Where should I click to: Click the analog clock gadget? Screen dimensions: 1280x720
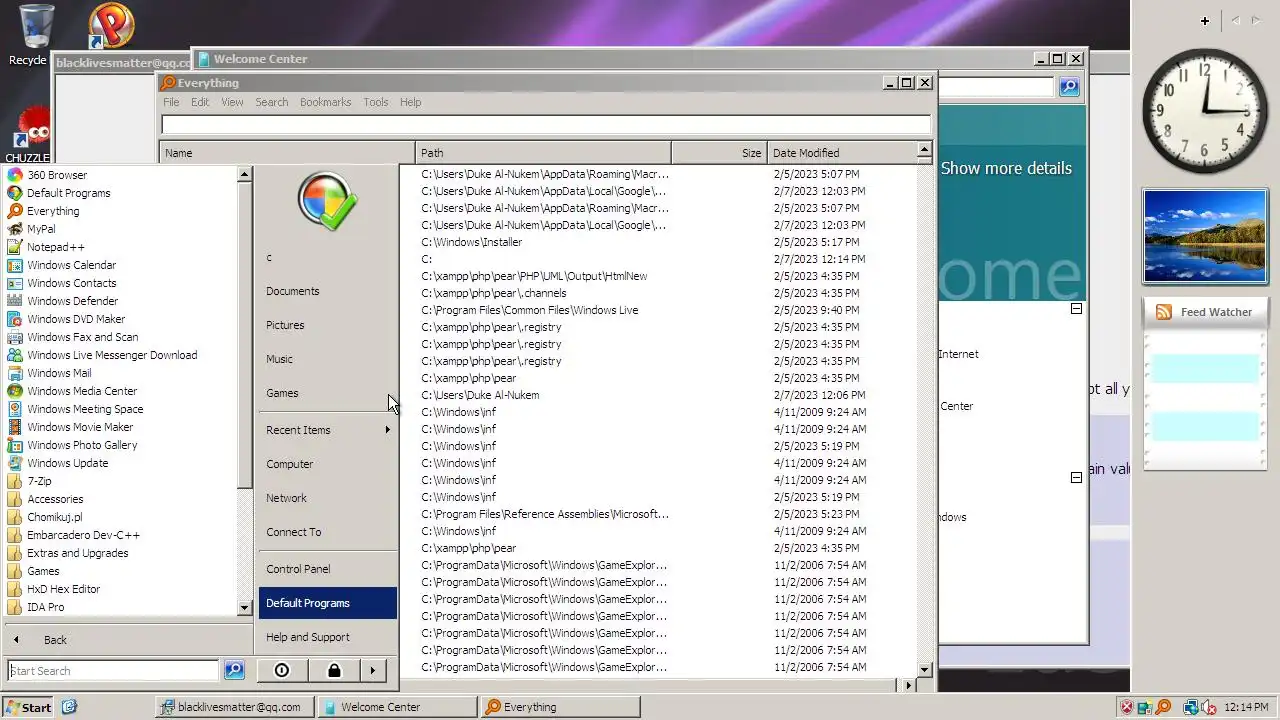click(x=1204, y=110)
